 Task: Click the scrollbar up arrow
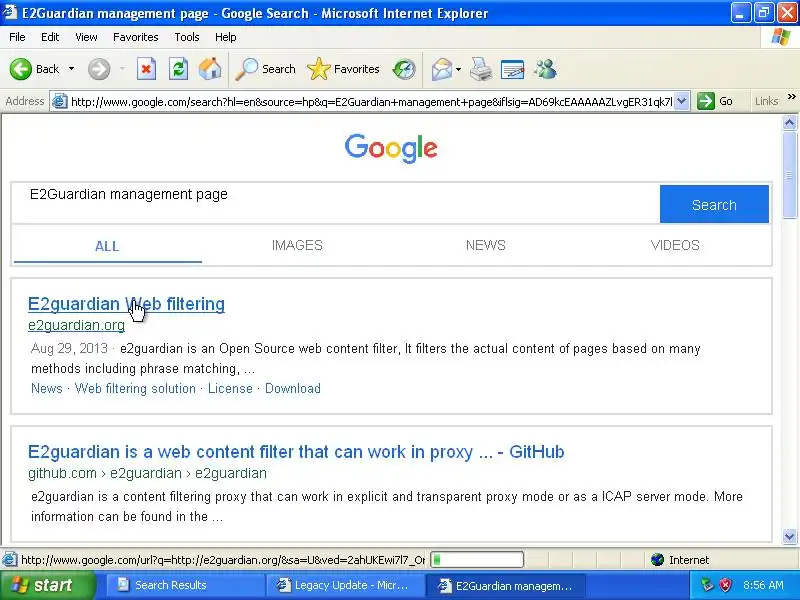pyautogui.click(x=789, y=123)
